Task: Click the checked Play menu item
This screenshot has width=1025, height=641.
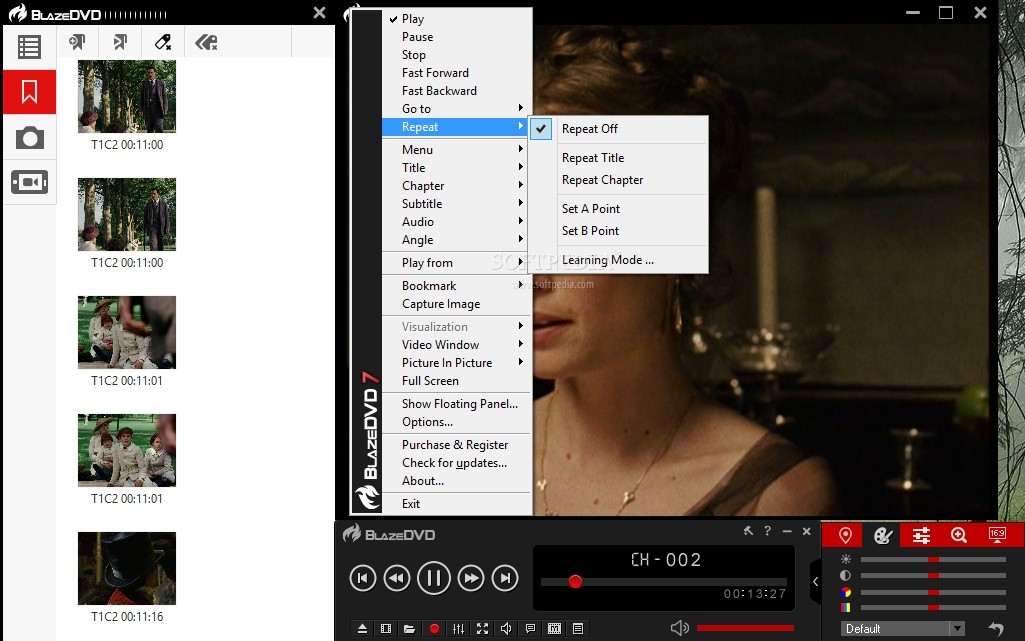Action: [x=456, y=19]
